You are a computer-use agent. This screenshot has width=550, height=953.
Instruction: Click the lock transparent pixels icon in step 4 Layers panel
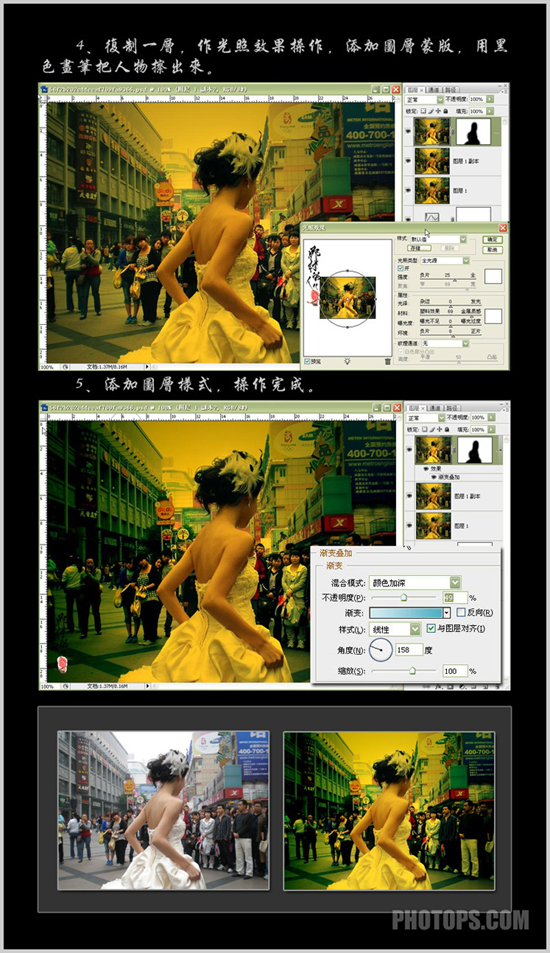click(423, 111)
